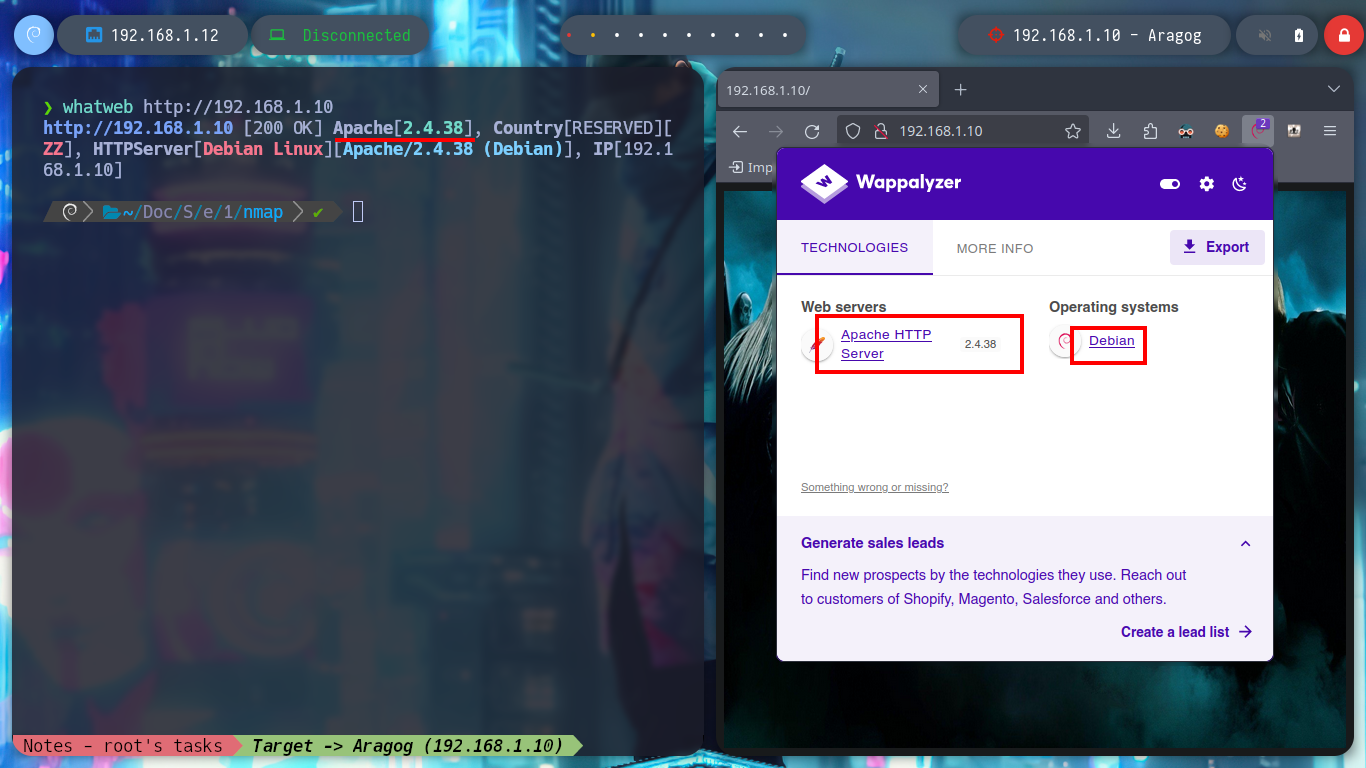Viewport: 1366px width, 768px height.
Task: Click the goggles-face extension icon
Action: point(1186,131)
